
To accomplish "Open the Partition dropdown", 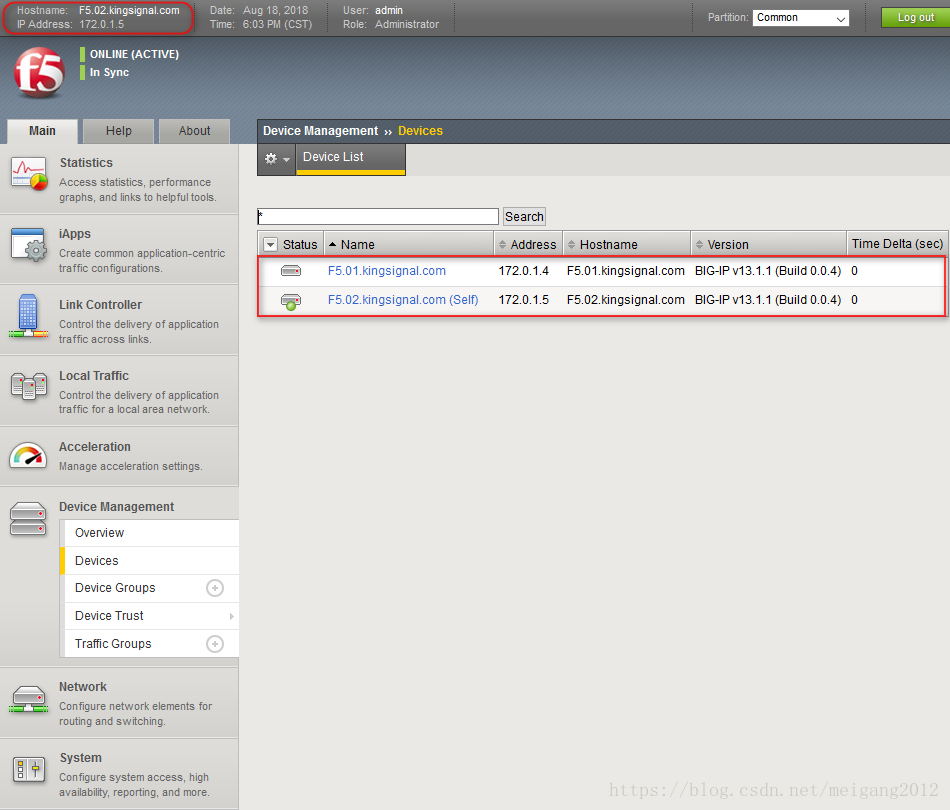I will pos(800,18).
